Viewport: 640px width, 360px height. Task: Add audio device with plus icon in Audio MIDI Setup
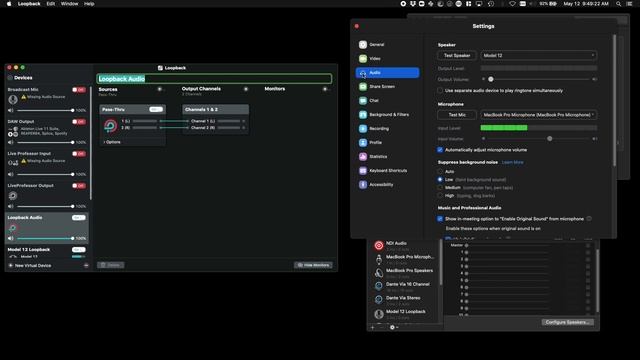372,327
